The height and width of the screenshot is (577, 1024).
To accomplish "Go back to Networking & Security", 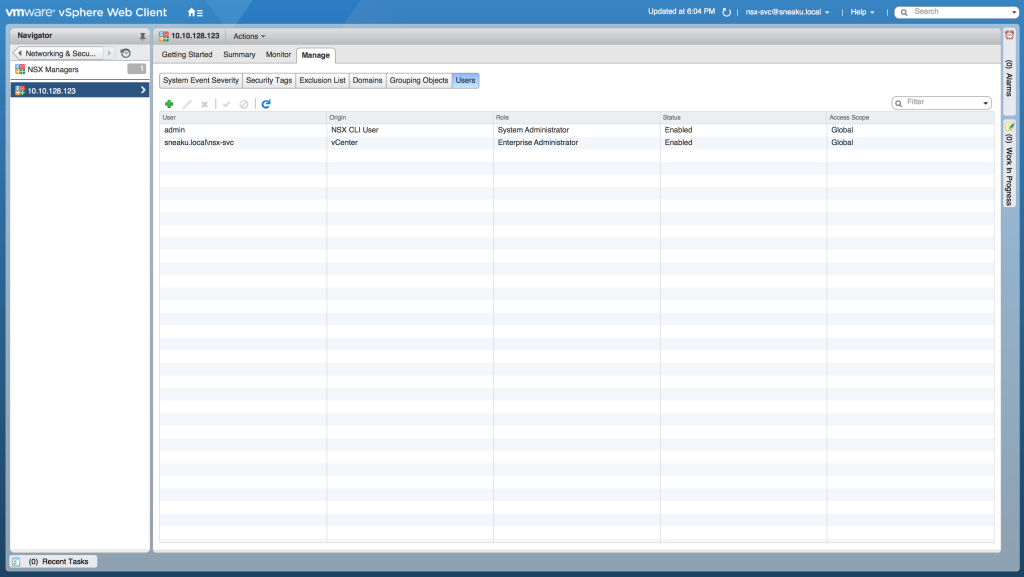I will (x=57, y=53).
